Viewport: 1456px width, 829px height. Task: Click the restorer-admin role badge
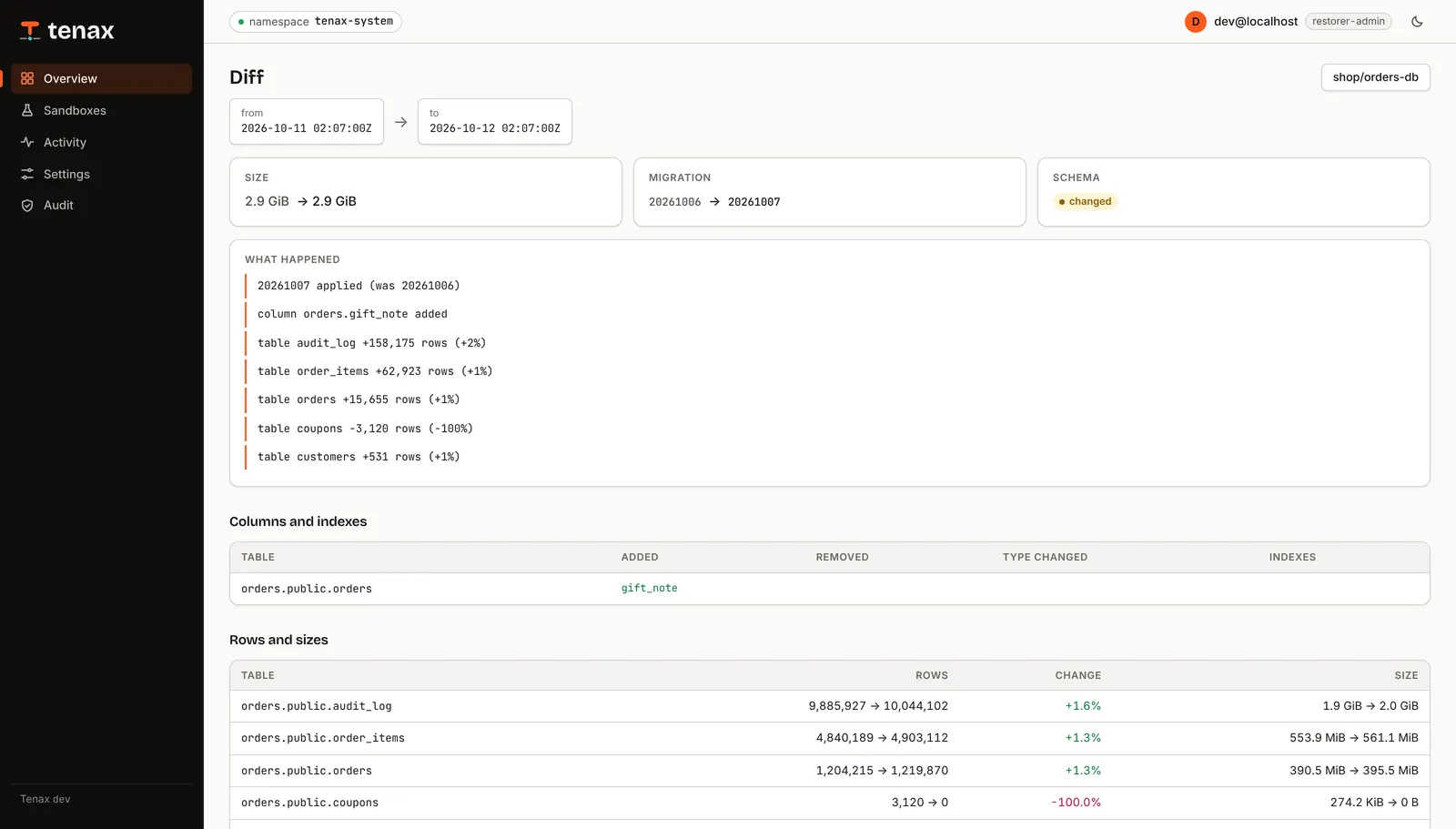coord(1349,22)
